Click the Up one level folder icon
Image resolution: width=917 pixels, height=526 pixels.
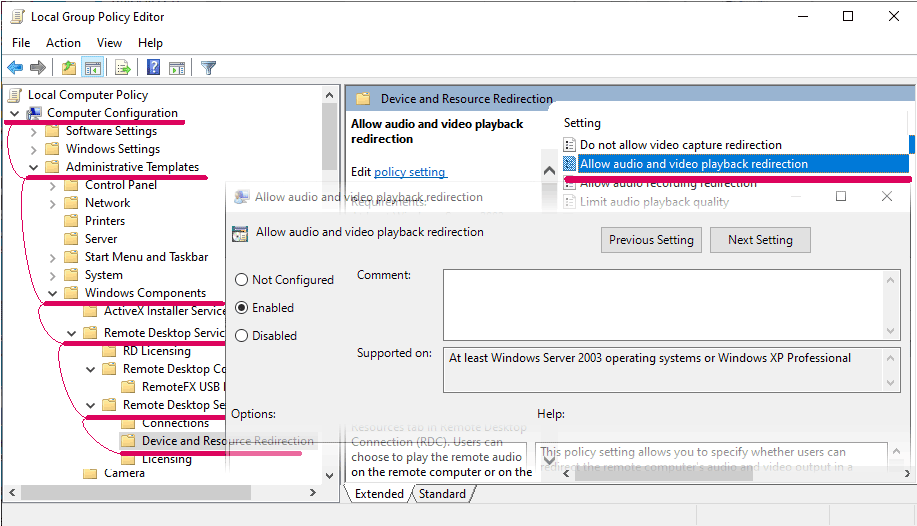(x=68, y=68)
